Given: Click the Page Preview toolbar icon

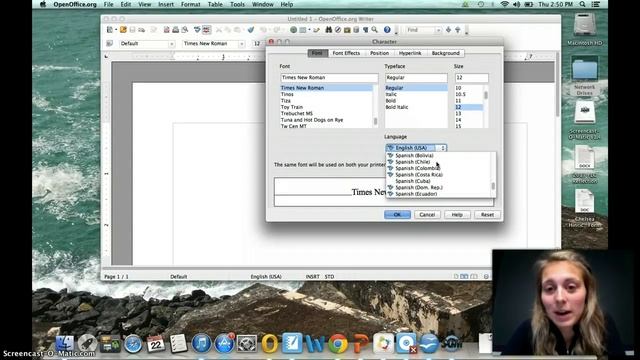Looking at the screenshot, I should pos(185,30).
